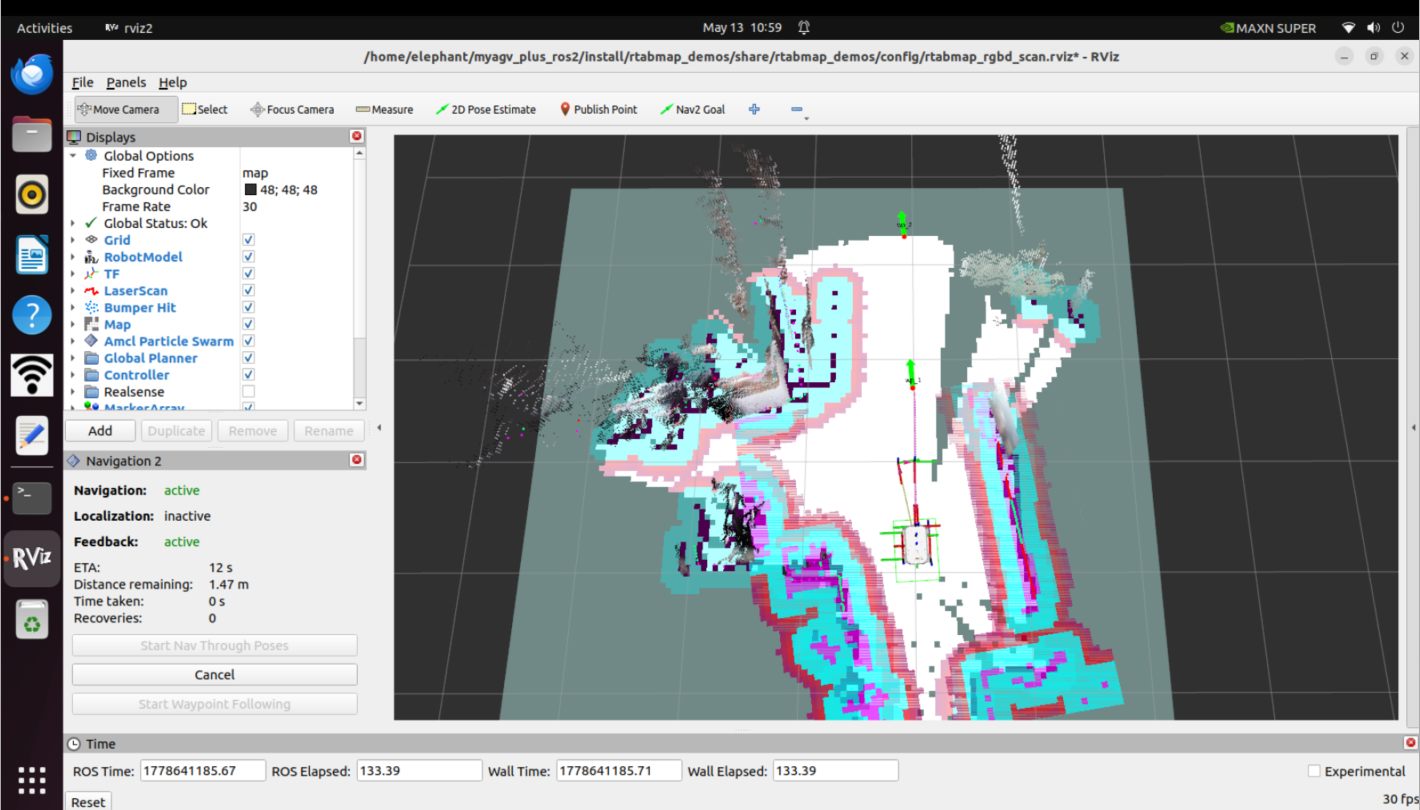Open the Activities overview

pos(45,28)
